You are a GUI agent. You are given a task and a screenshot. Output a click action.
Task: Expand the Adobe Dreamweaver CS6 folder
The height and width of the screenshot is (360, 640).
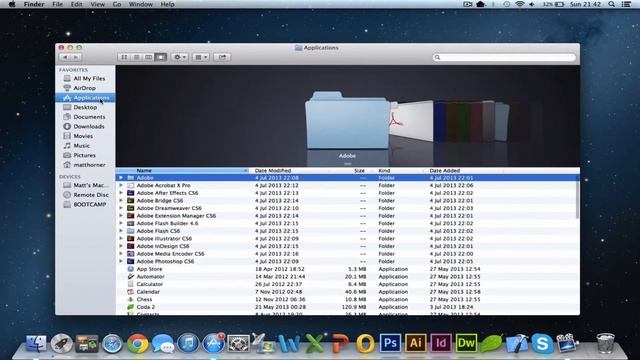121,208
